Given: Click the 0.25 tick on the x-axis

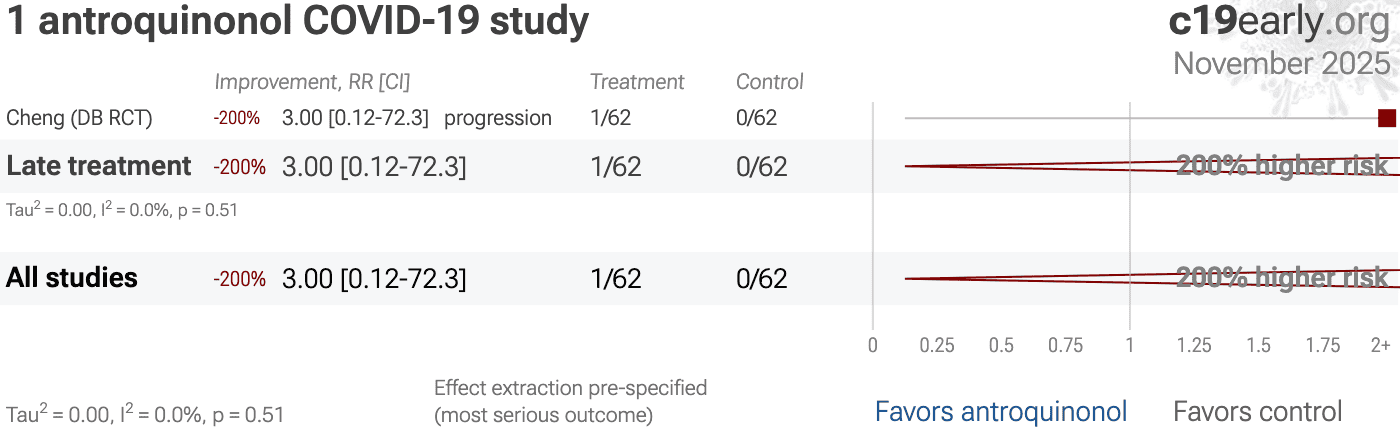Looking at the screenshot, I should [937, 346].
